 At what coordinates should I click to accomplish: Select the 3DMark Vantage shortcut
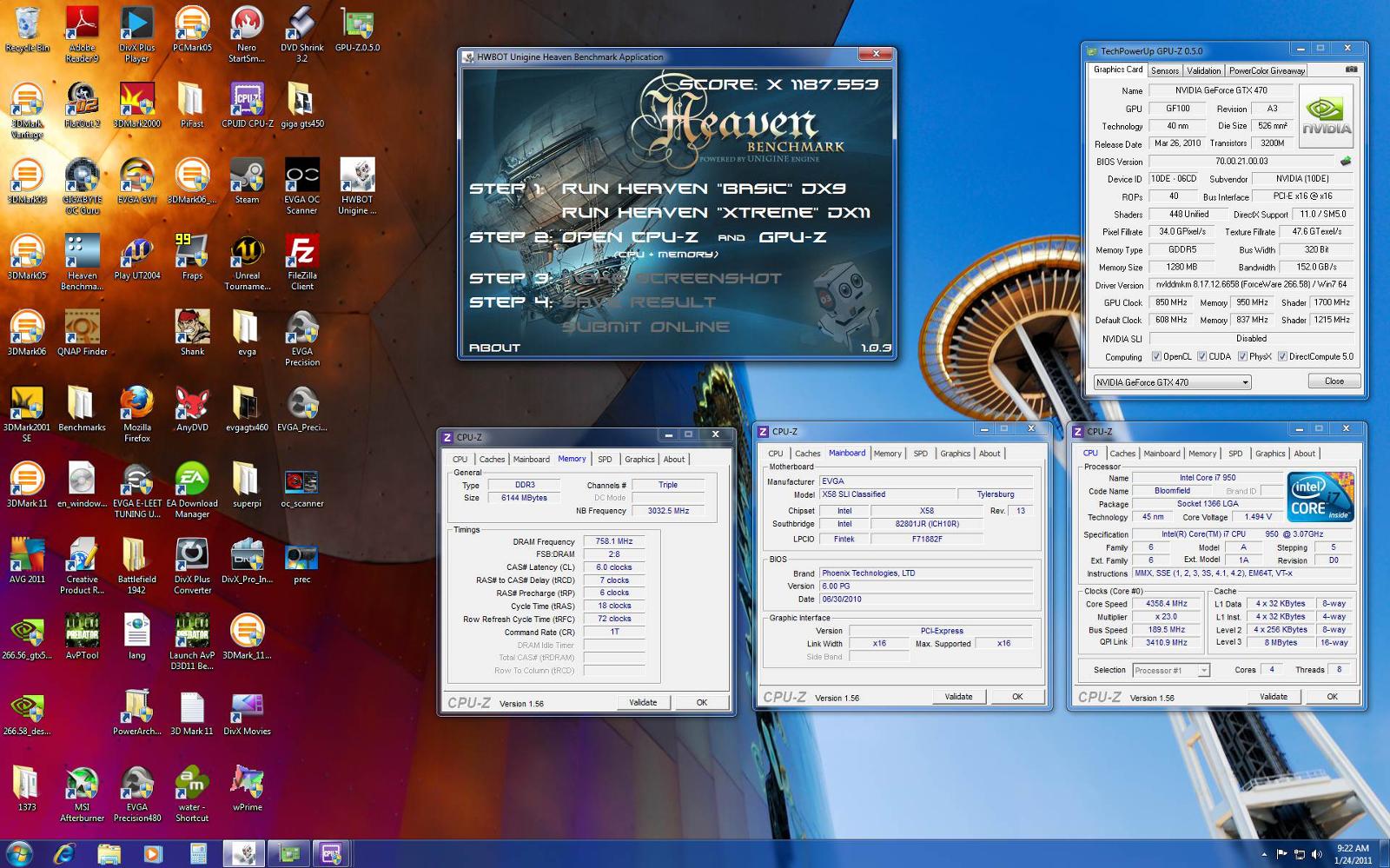[x=27, y=110]
